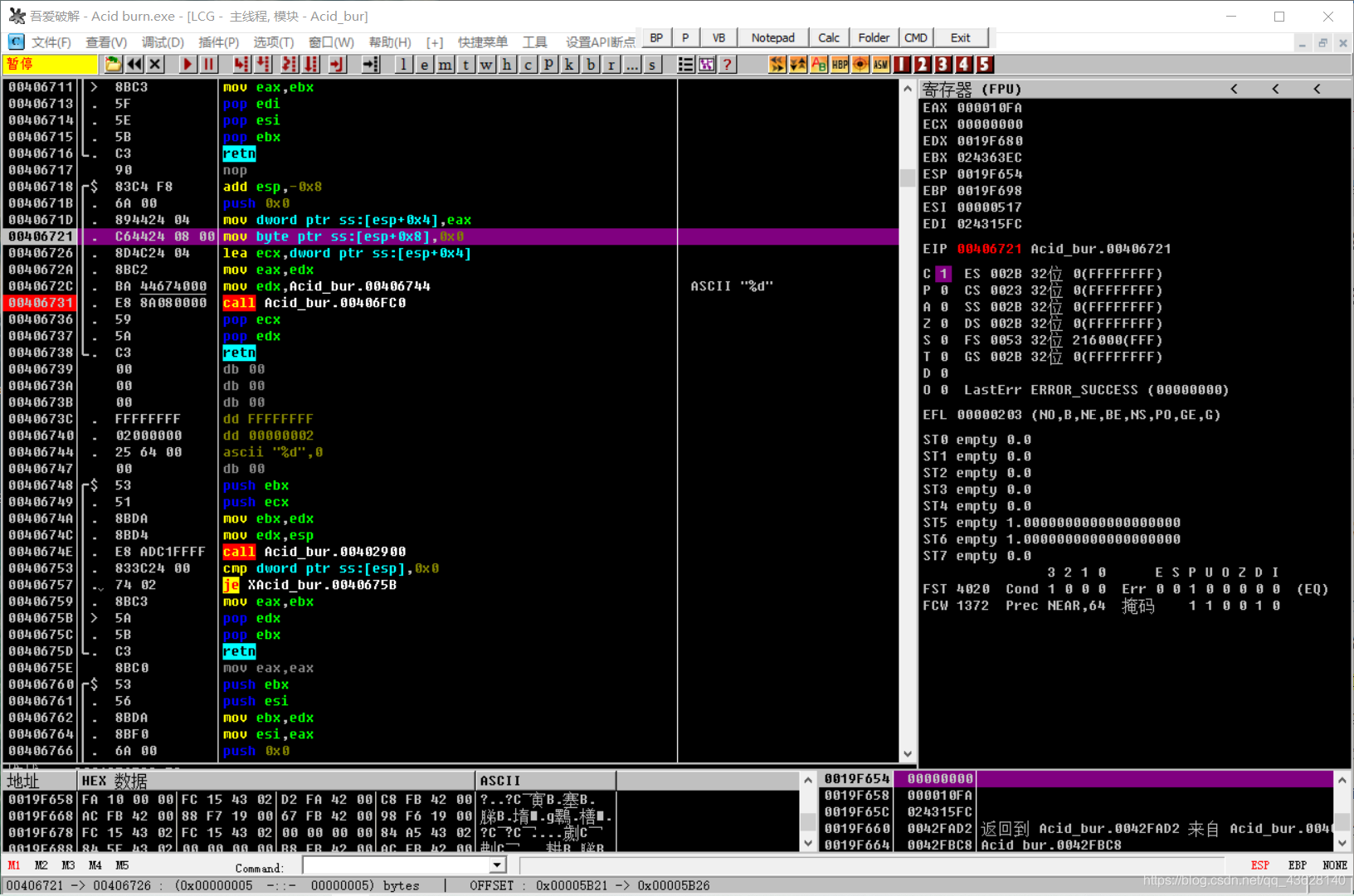Click the red number 5 toolbar icon

point(985,65)
